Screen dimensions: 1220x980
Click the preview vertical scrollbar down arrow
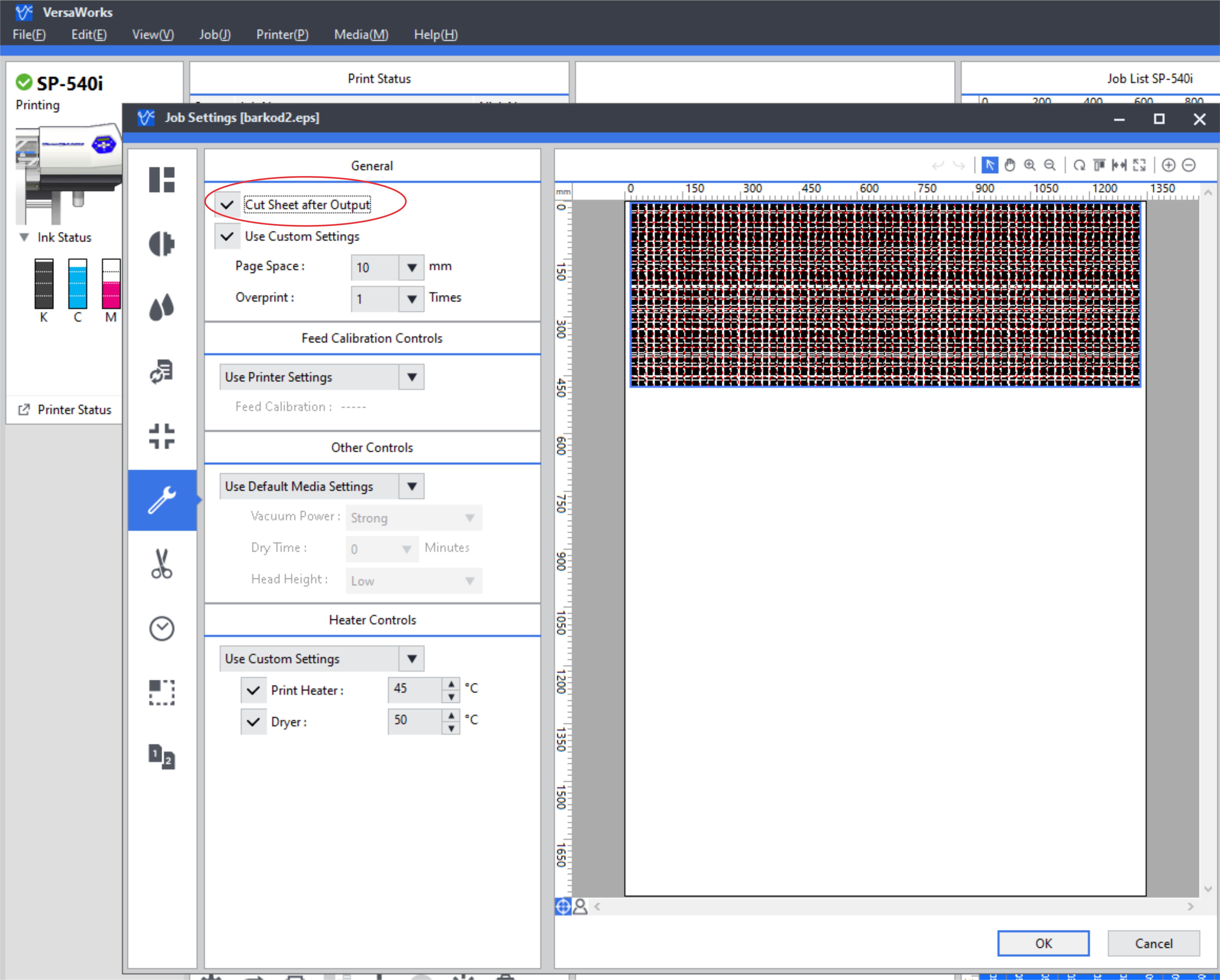(x=1208, y=889)
